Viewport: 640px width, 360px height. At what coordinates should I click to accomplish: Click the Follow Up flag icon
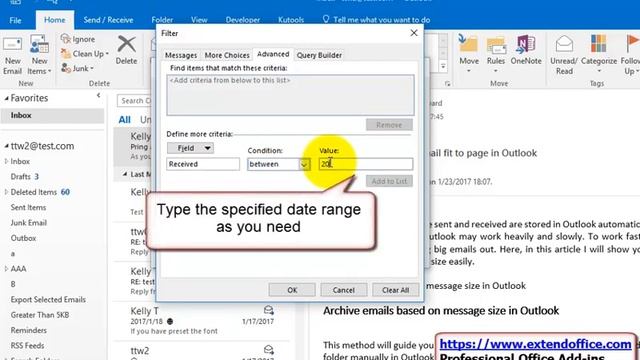click(632, 44)
